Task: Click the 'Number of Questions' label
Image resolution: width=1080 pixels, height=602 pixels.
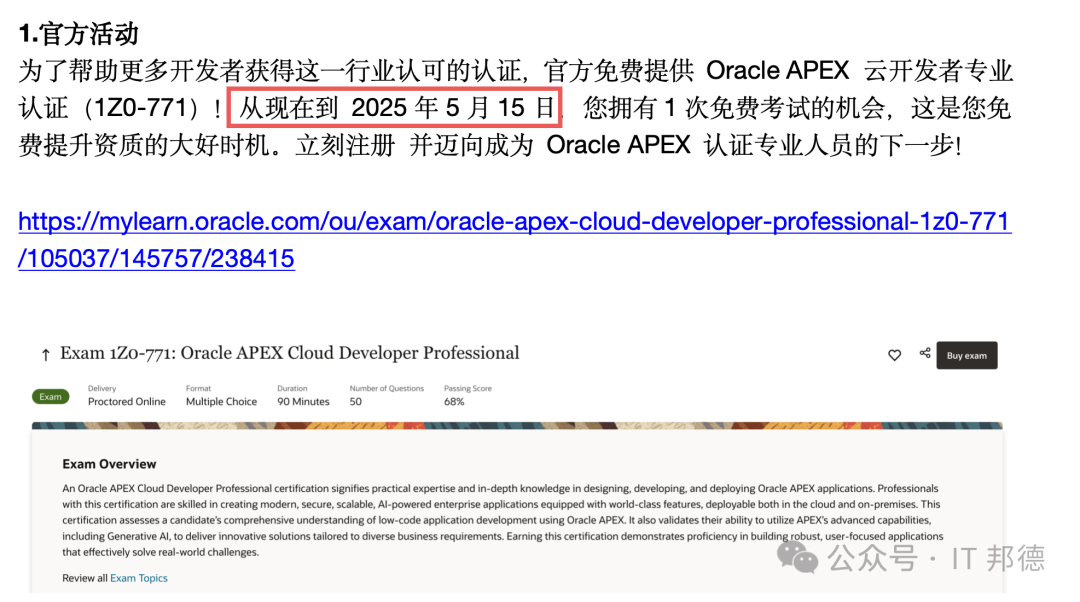Action: 386,388
